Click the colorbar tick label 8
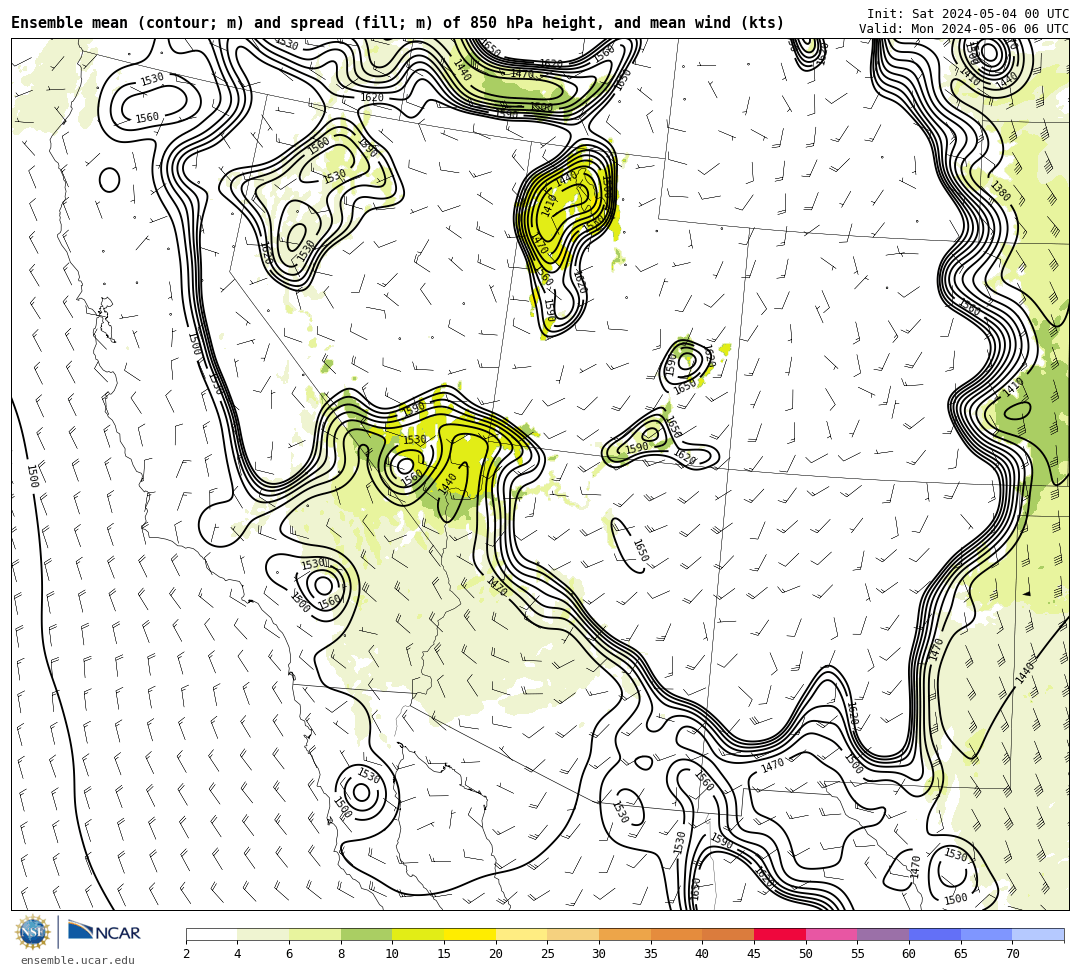The height and width of the screenshot is (973, 1080). click(x=341, y=954)
